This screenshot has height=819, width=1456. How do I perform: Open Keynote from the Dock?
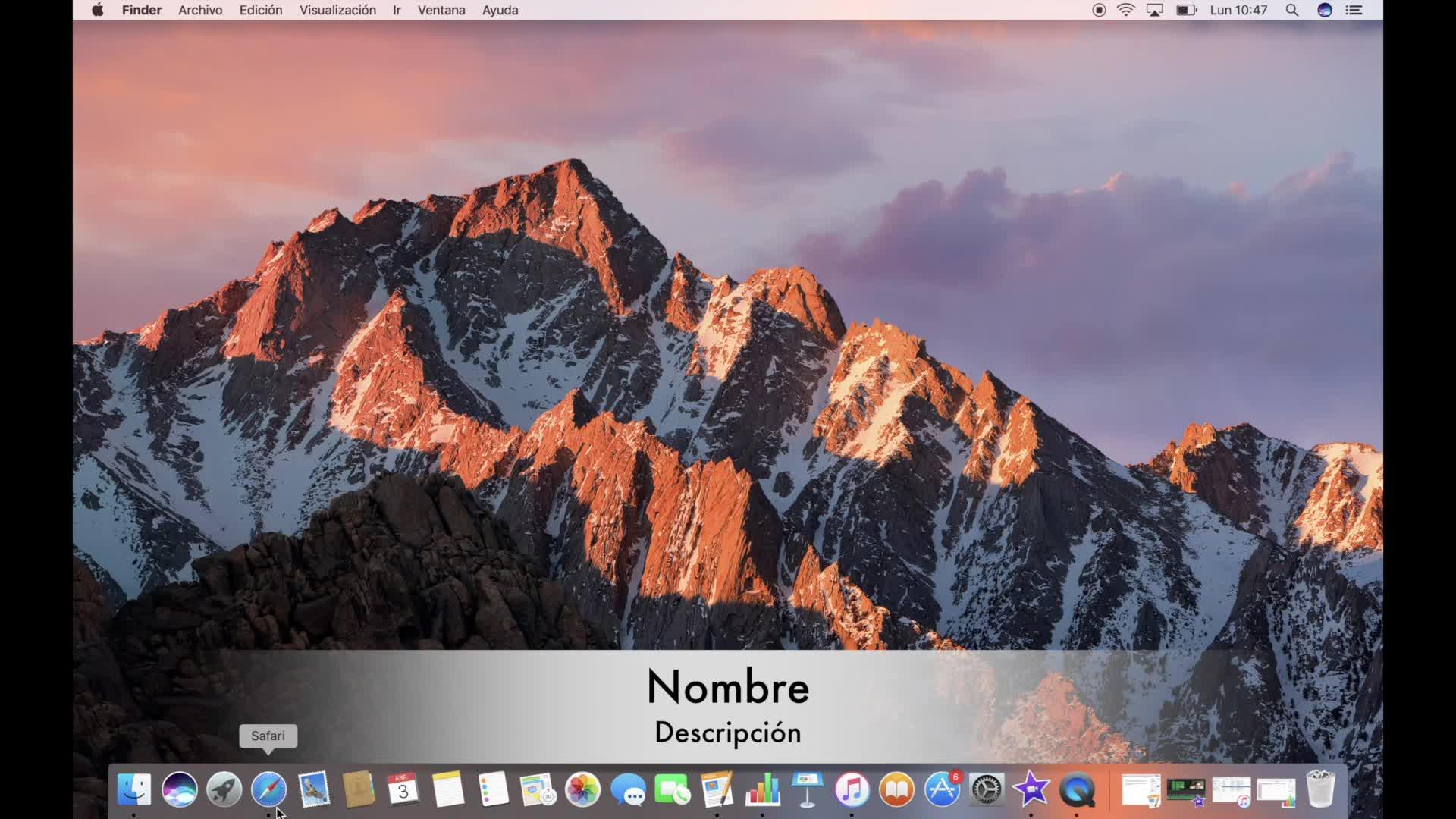coord(807,789)
